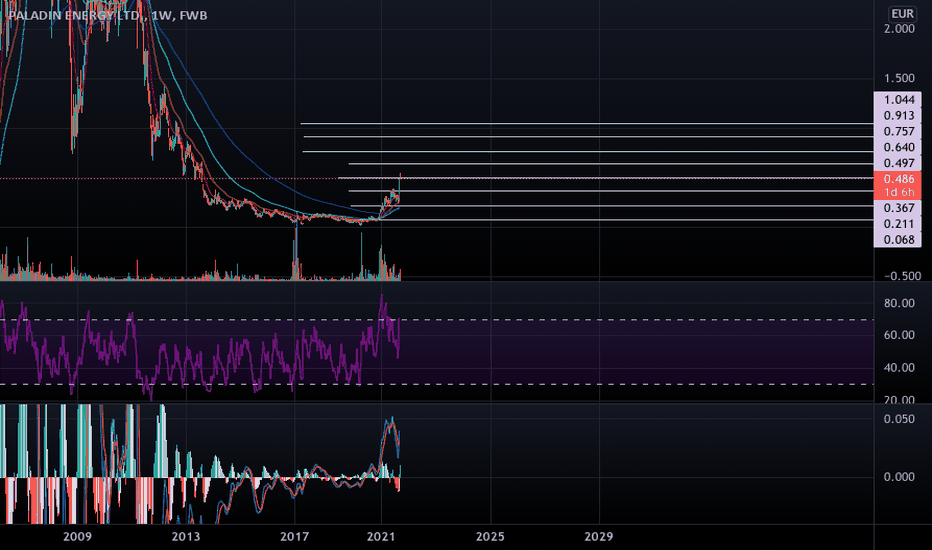Viewport: 932px width, 550px height.
Task: Click the 2021 time axis label
Action: click(381, 537)
